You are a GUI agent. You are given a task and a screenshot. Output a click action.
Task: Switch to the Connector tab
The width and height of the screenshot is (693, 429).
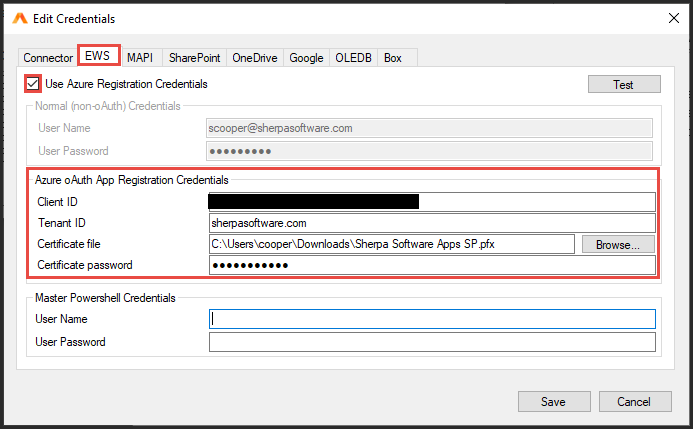pyautogui.click(x=48, y=58)
